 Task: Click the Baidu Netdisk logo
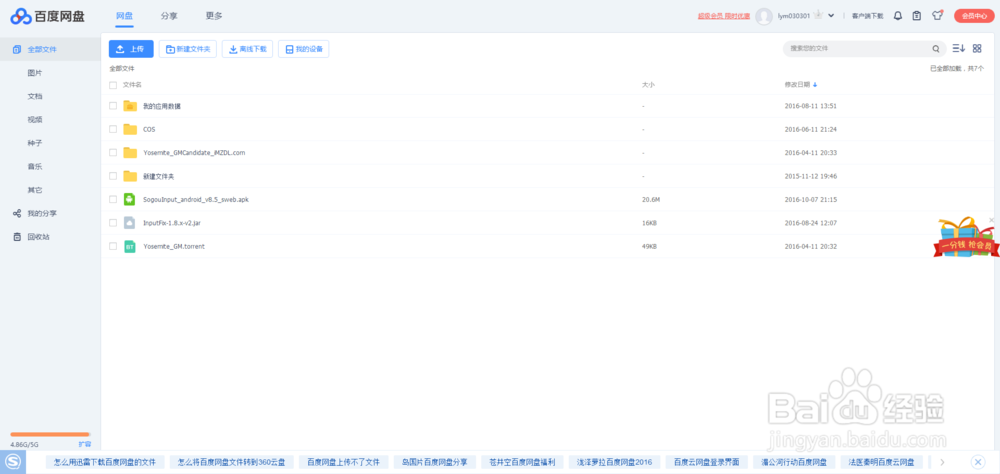coord(48,16)
